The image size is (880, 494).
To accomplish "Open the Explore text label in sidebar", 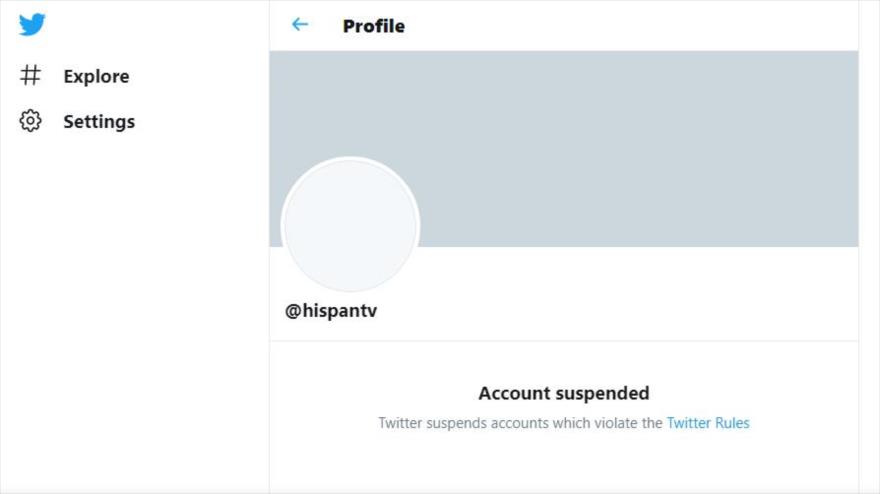I will tap(96, 77).
